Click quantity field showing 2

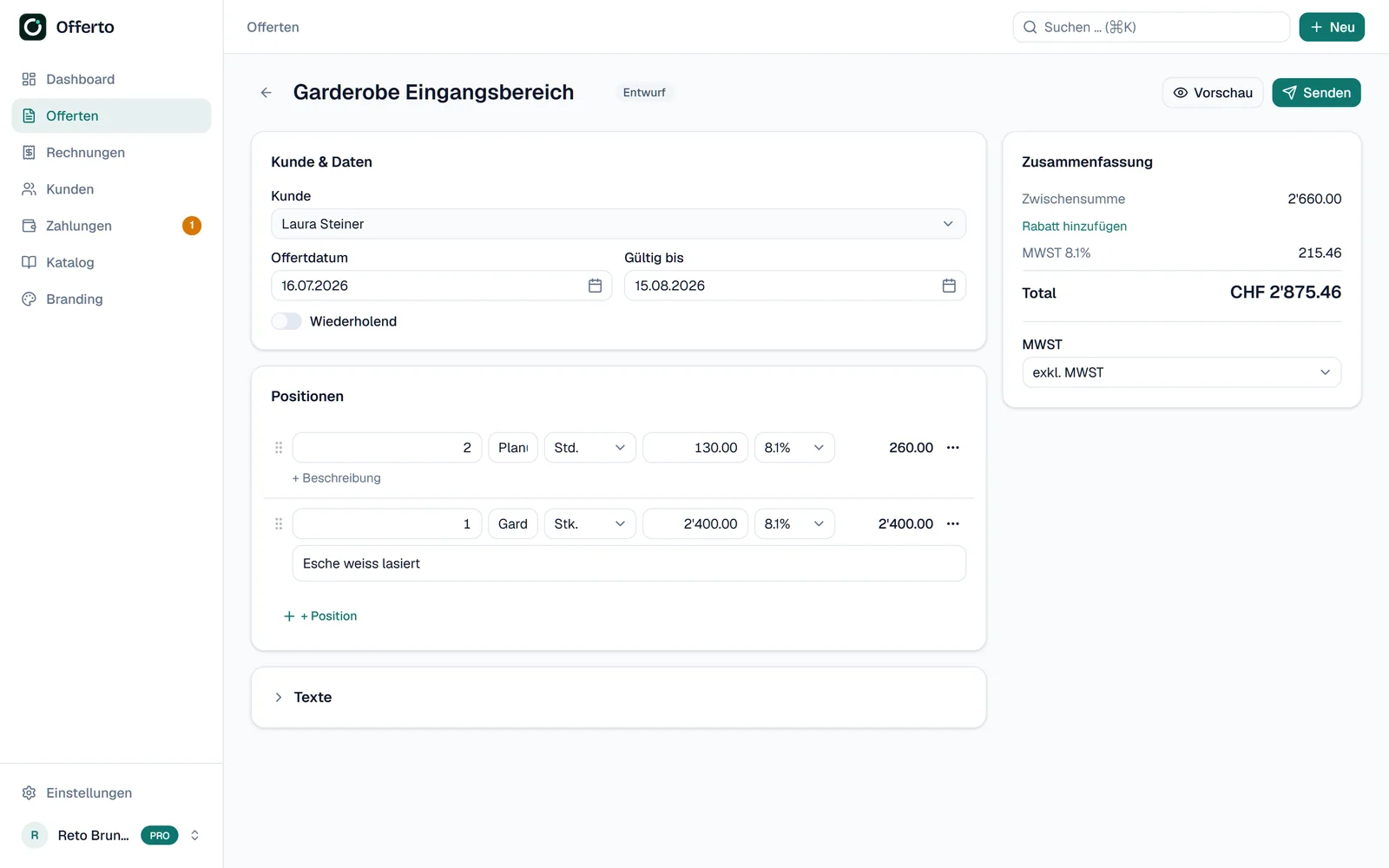click(x=387, y=448)
